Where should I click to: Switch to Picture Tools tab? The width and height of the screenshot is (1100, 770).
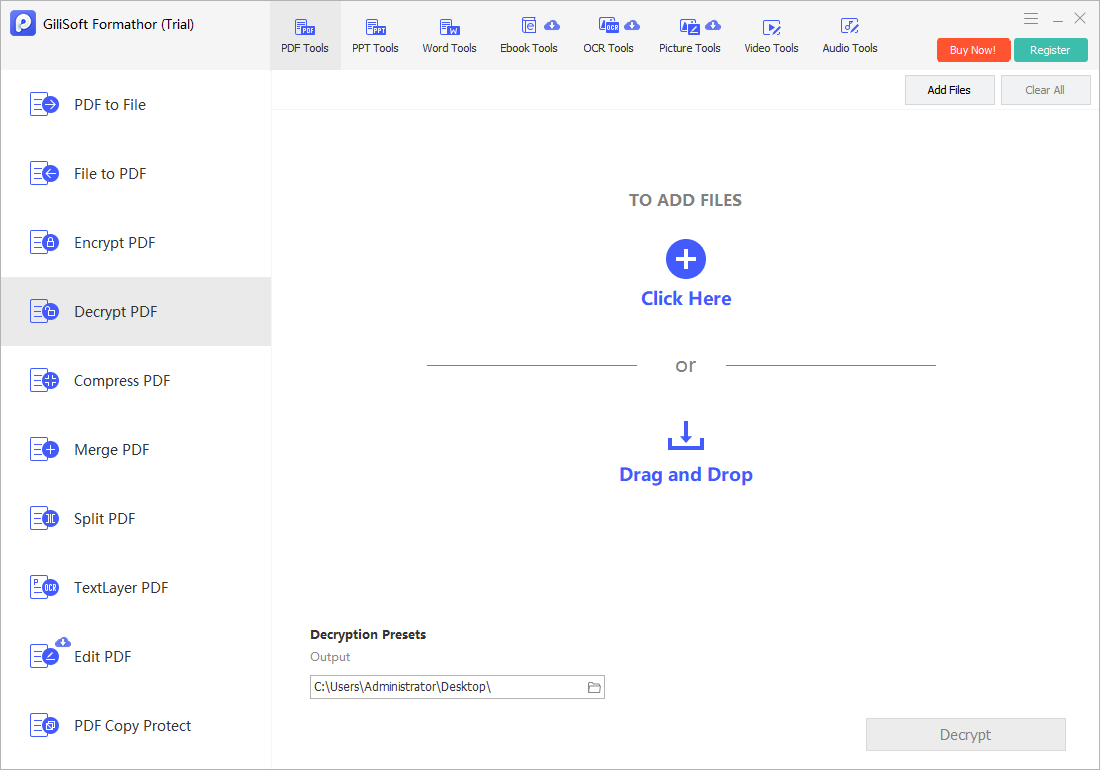pyautogui.click(x=690, y=36)
